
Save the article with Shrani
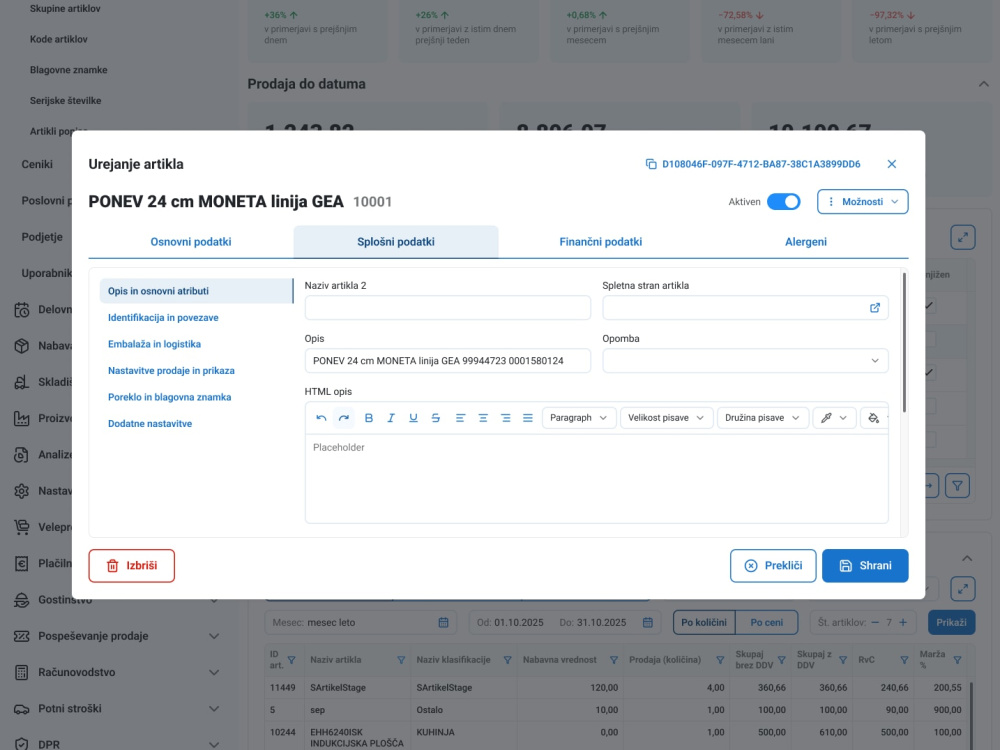click(x=865, y=566)
